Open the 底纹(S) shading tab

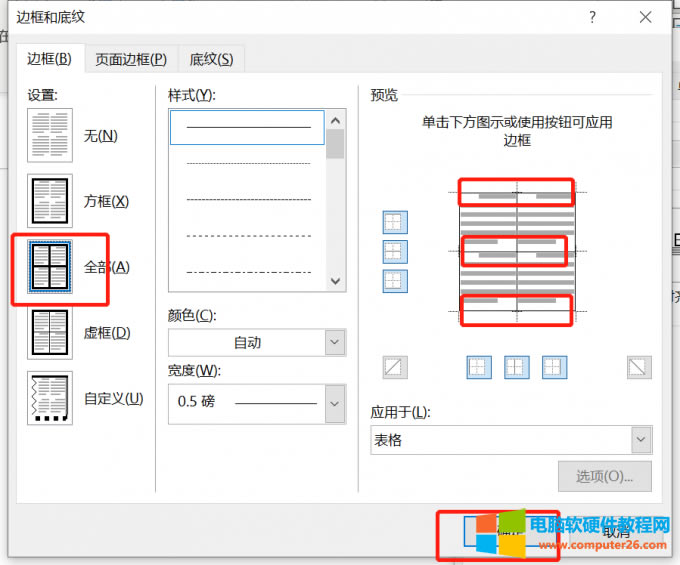pyautogui.click(x=211, y=59)
